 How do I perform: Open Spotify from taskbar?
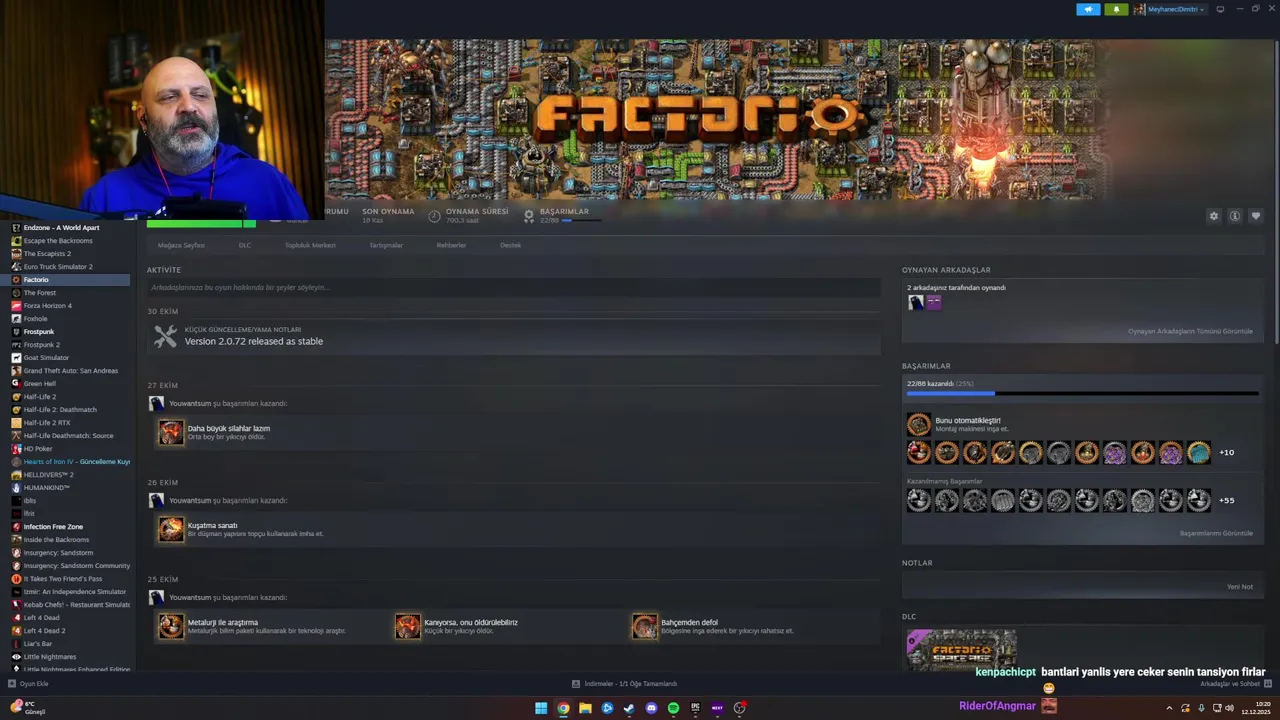[673, 708]
